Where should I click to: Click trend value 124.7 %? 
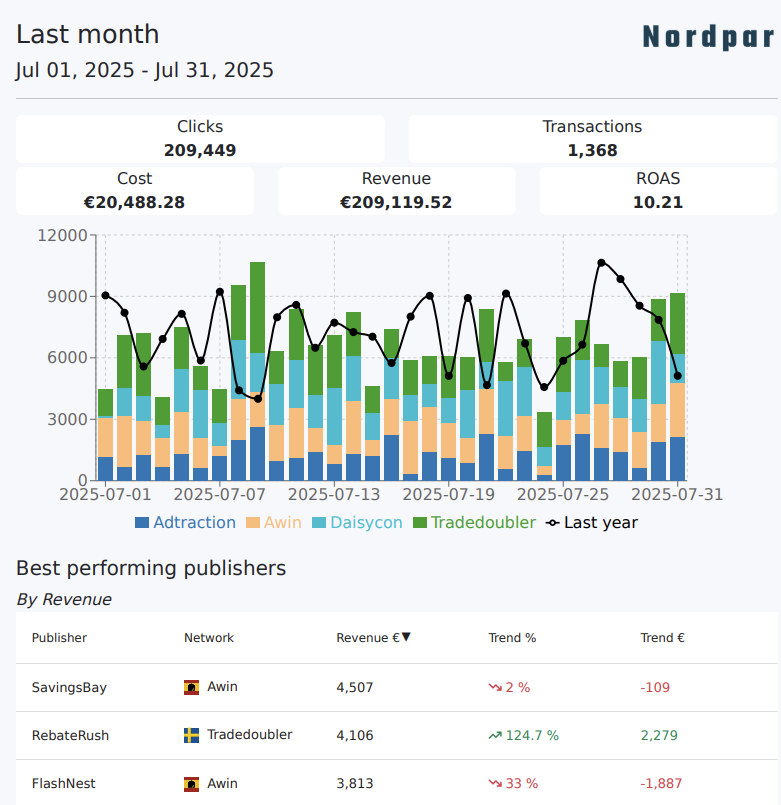532,735
